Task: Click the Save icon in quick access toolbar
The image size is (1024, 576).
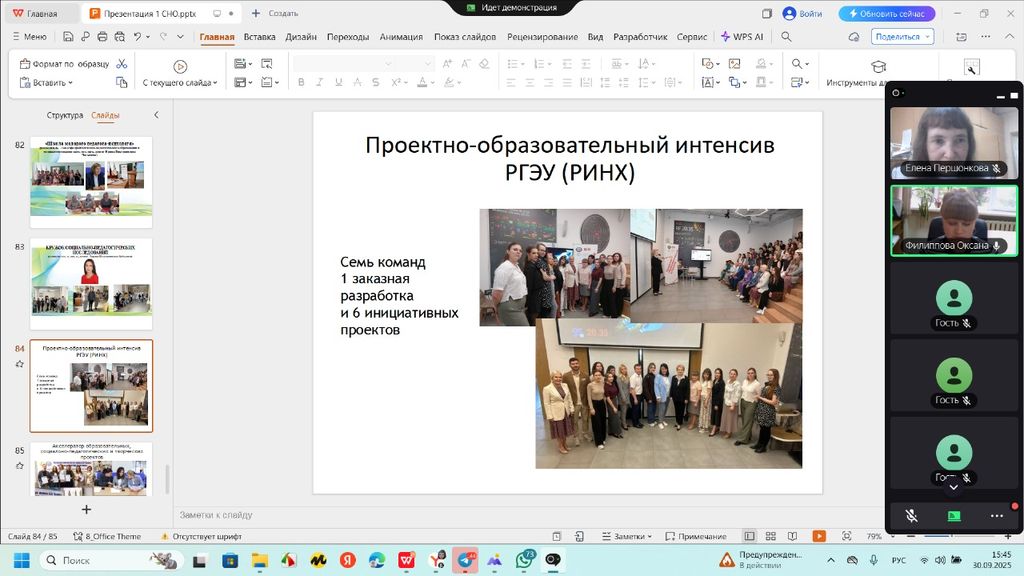Action: (68, 37)
